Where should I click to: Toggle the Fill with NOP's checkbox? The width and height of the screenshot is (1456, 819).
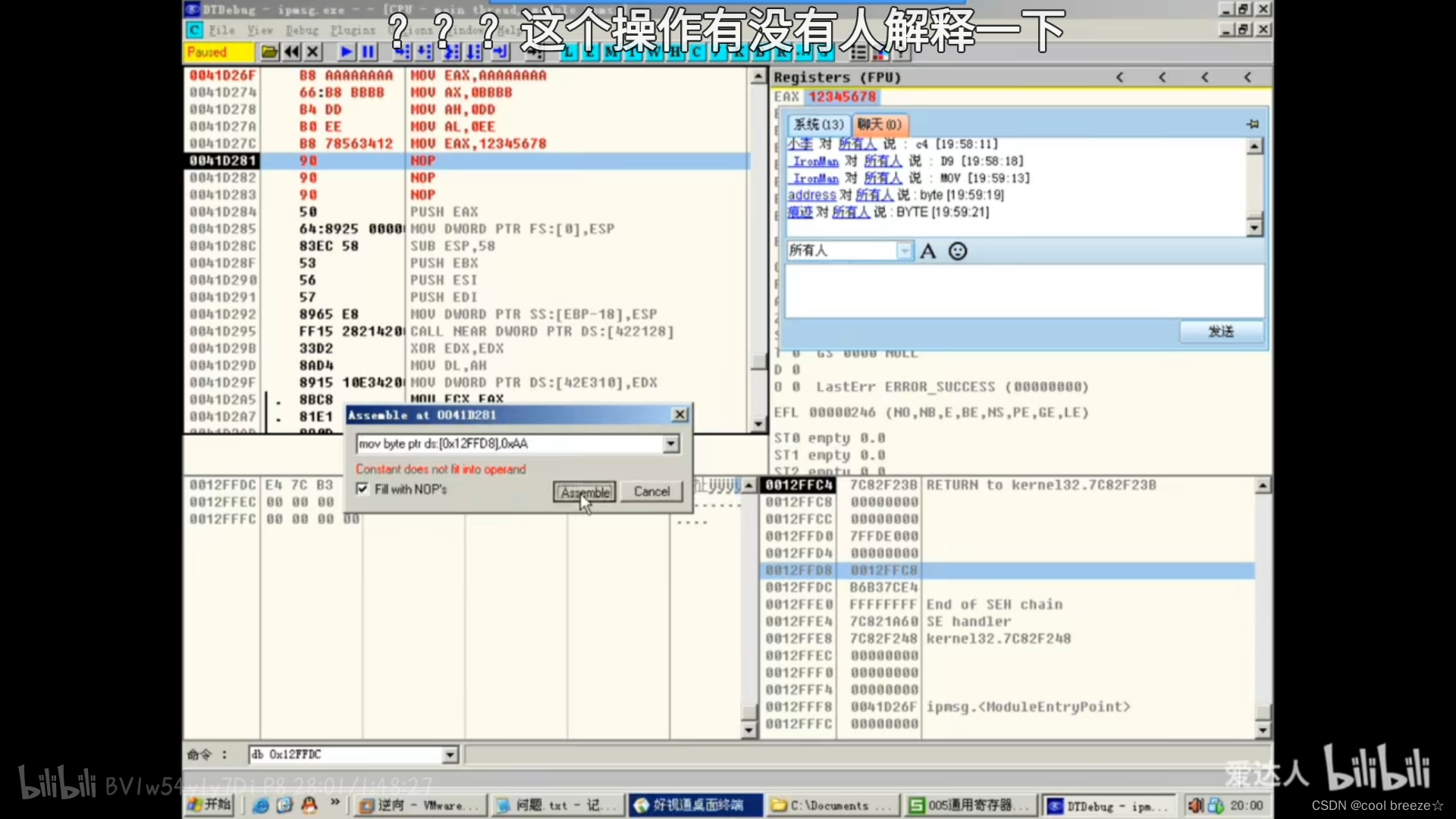click(x=362, y=489)
